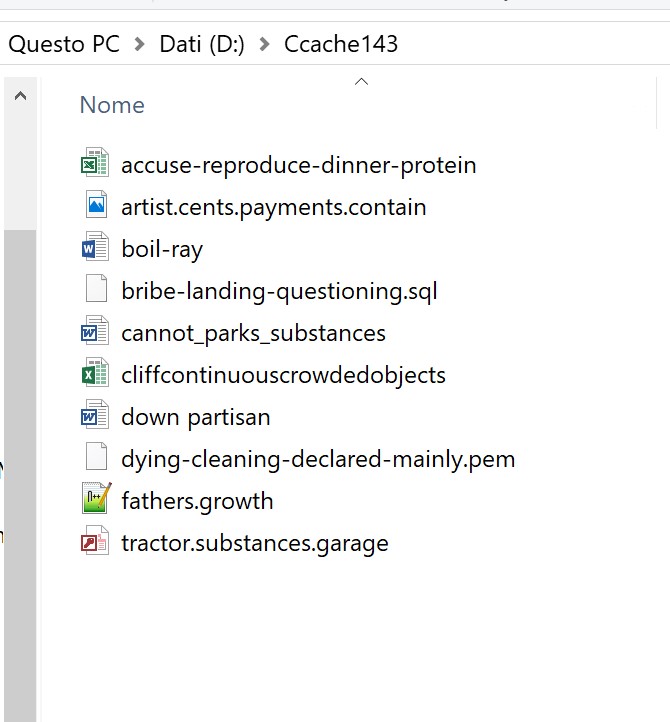Open the dropdown chevron after Dati (D:)
Image resolution: width=670 pixels, height=722 pixels.
(264, 45)
